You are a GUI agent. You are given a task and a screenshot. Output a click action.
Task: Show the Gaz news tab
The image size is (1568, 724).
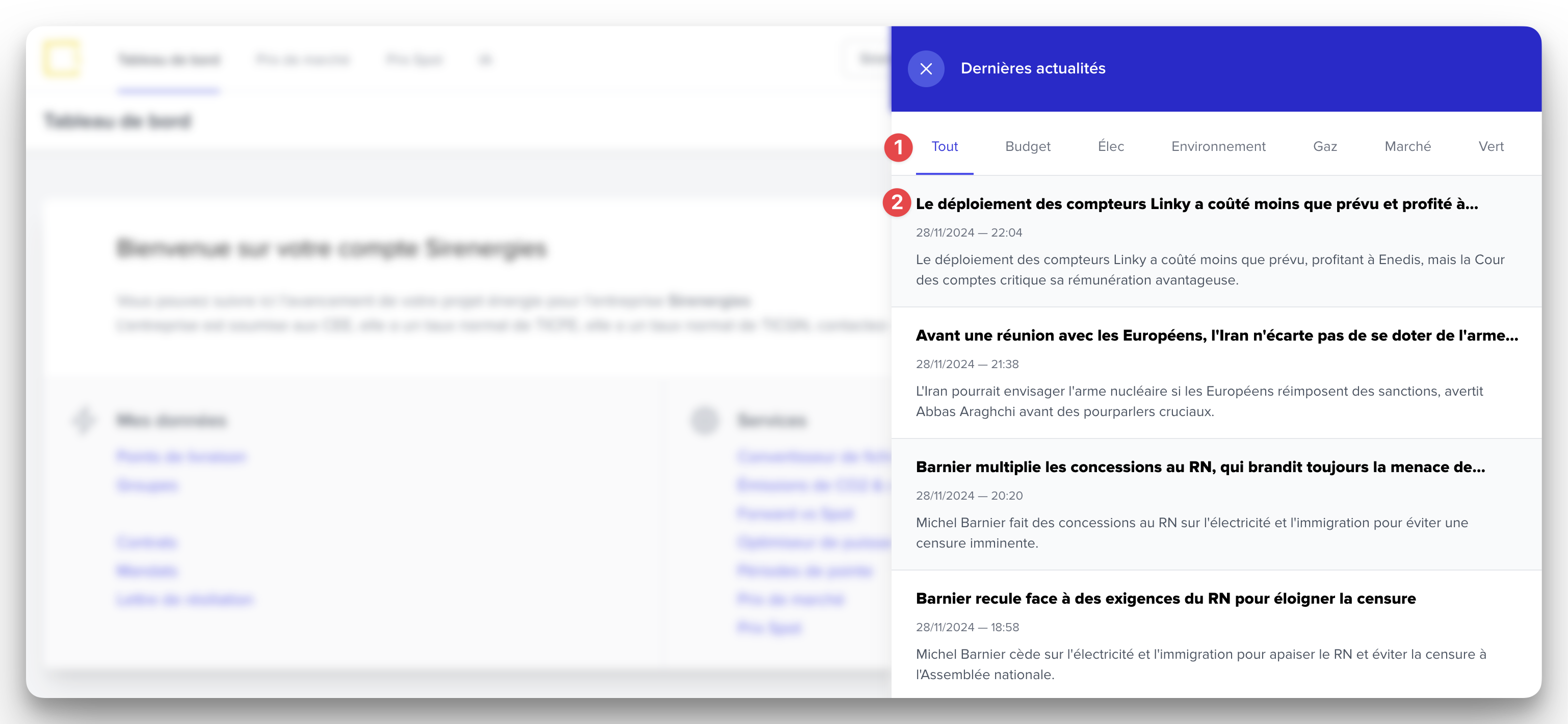[x=1324, y=147]
